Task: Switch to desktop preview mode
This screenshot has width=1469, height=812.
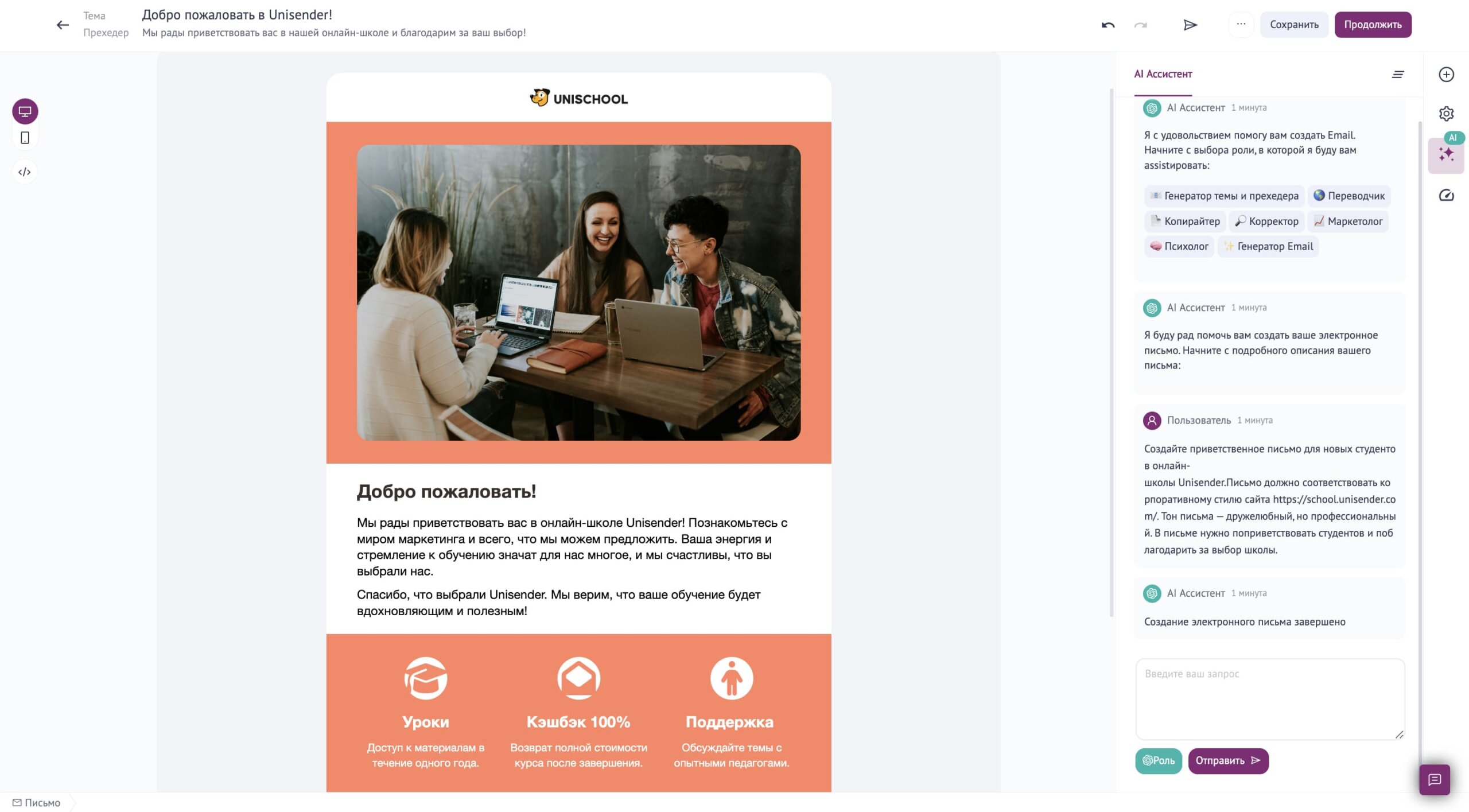Action: pos(25,111)
